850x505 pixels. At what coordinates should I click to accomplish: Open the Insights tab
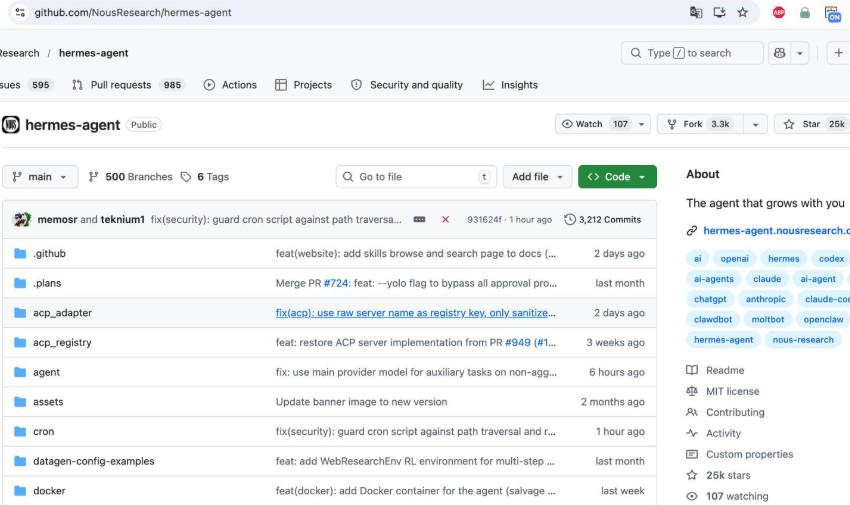coord(510,85)
